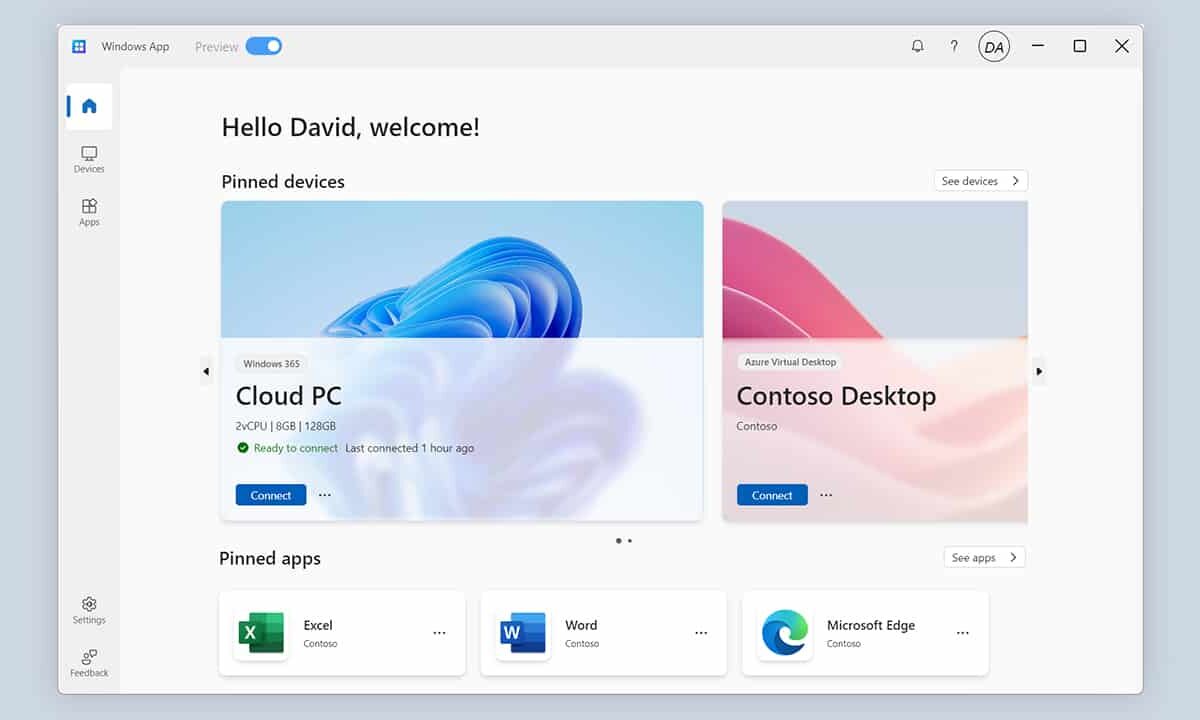Screen dimensions: 1200x720
Task: Open more options for Contoso Desktop
Action: tap(825, 494)
